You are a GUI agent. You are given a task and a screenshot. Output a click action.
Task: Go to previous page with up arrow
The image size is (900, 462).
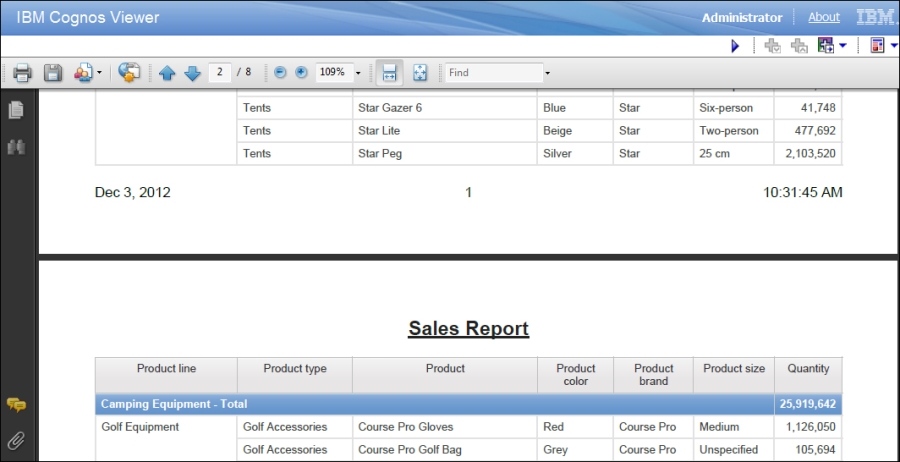[x=167, y=73]
